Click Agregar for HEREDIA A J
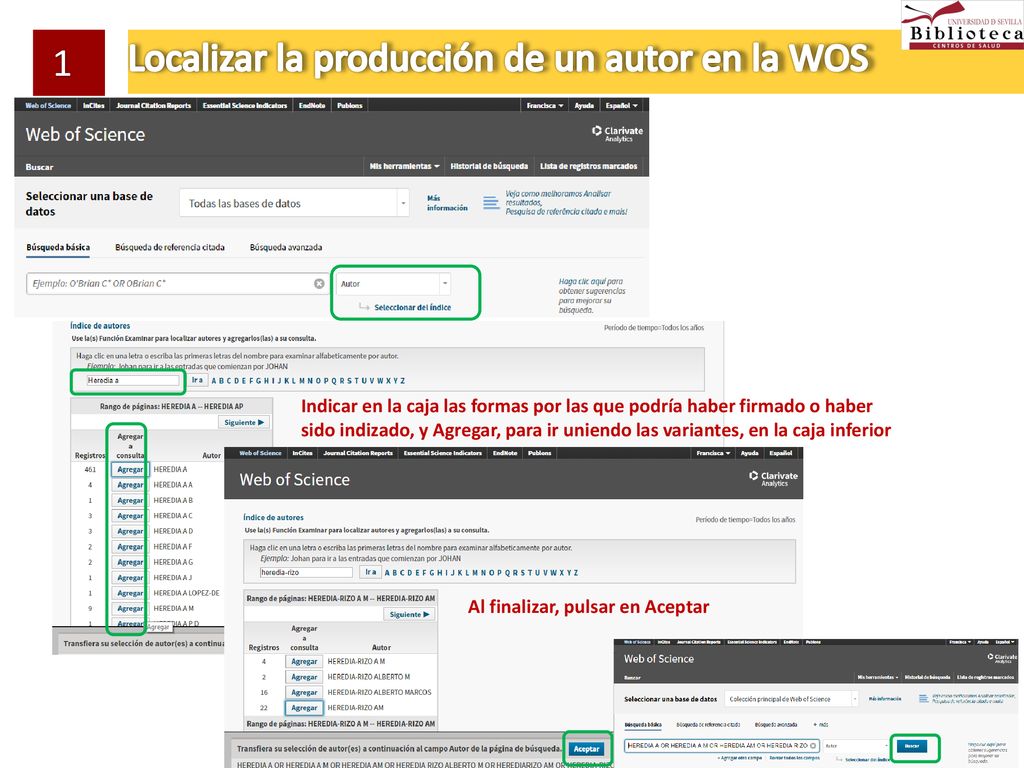 click(130, 577)
